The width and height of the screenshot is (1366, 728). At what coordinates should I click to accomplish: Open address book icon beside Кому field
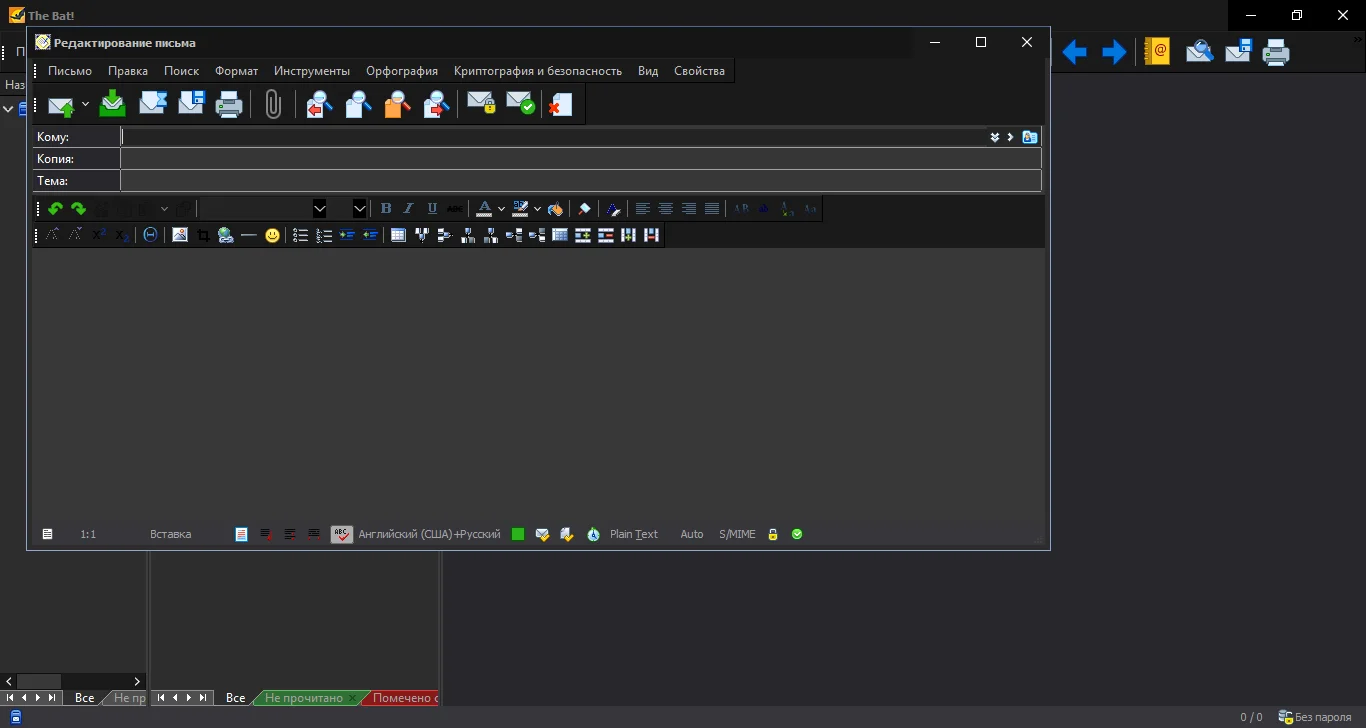[1029, 137]
